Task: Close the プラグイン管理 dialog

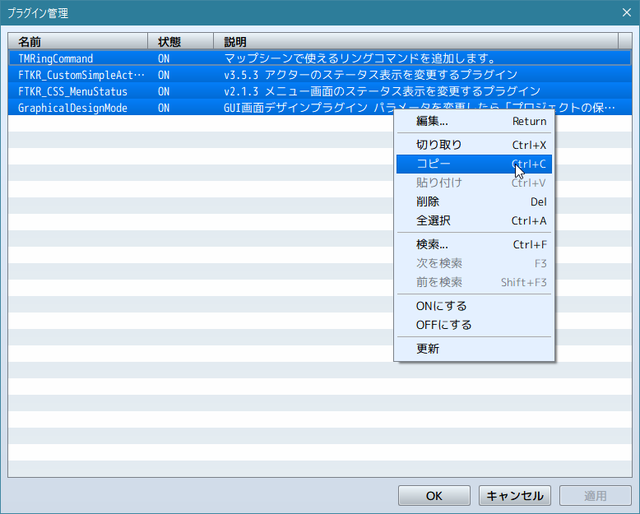Action: pyautogui.click(x=627, y=13)
